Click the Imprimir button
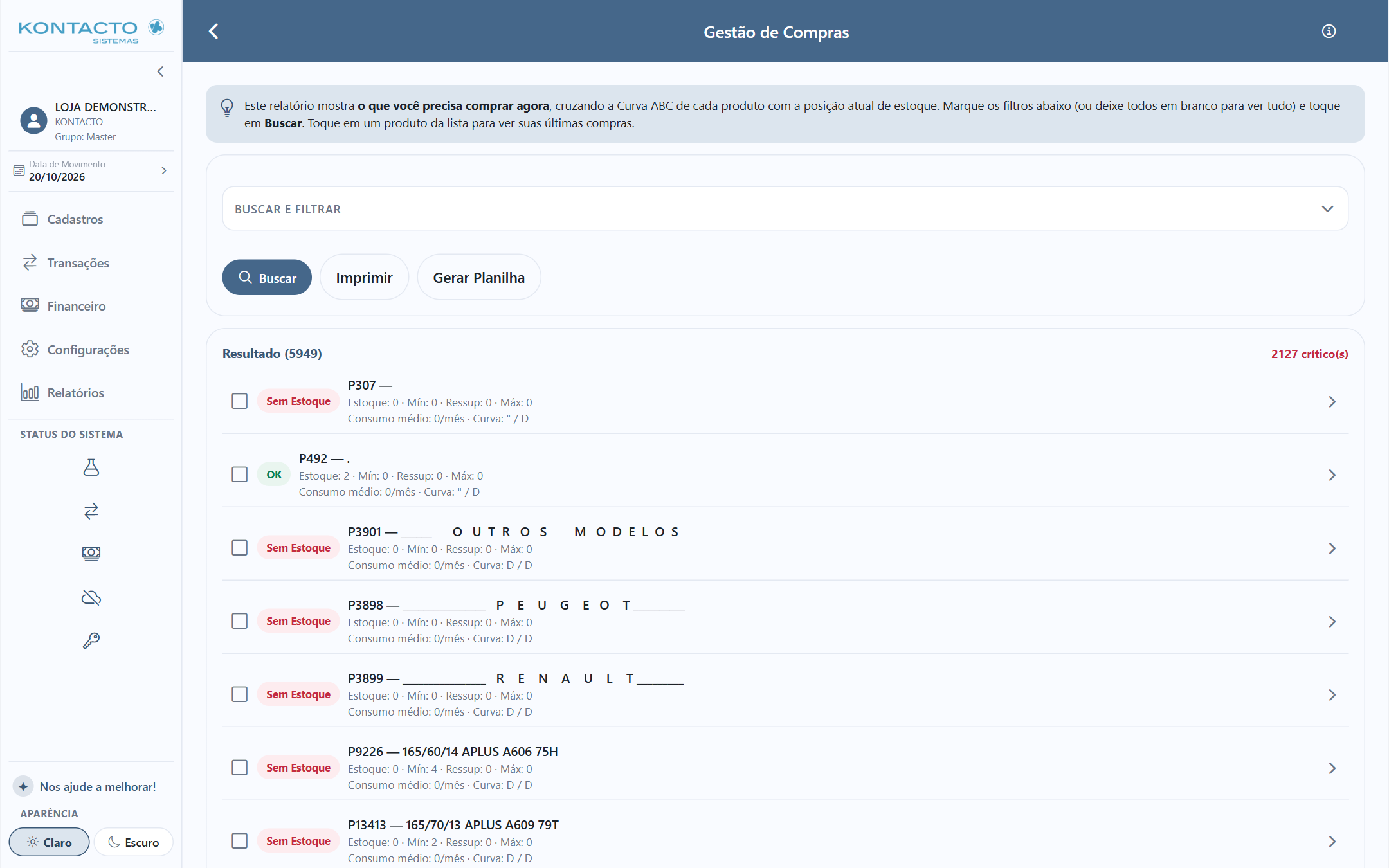1389x868 pixels. point(364,277)
